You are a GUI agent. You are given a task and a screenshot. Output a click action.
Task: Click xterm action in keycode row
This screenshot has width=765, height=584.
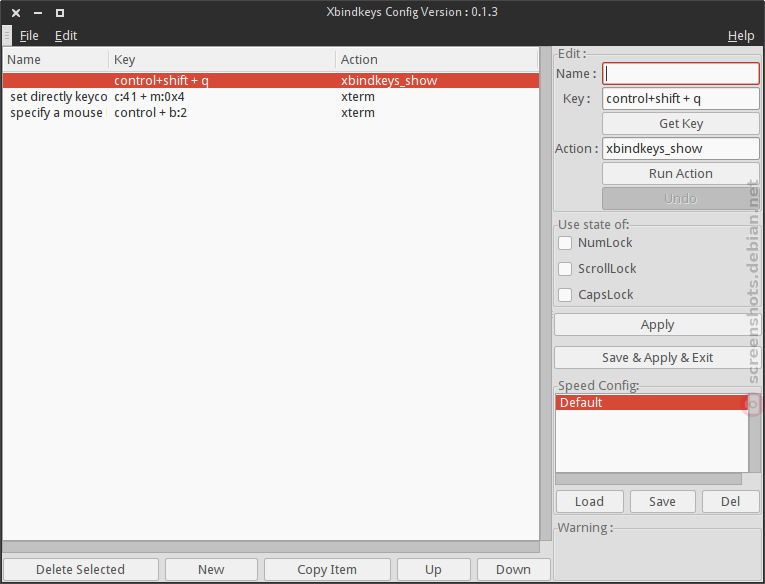tap(358, 97)
